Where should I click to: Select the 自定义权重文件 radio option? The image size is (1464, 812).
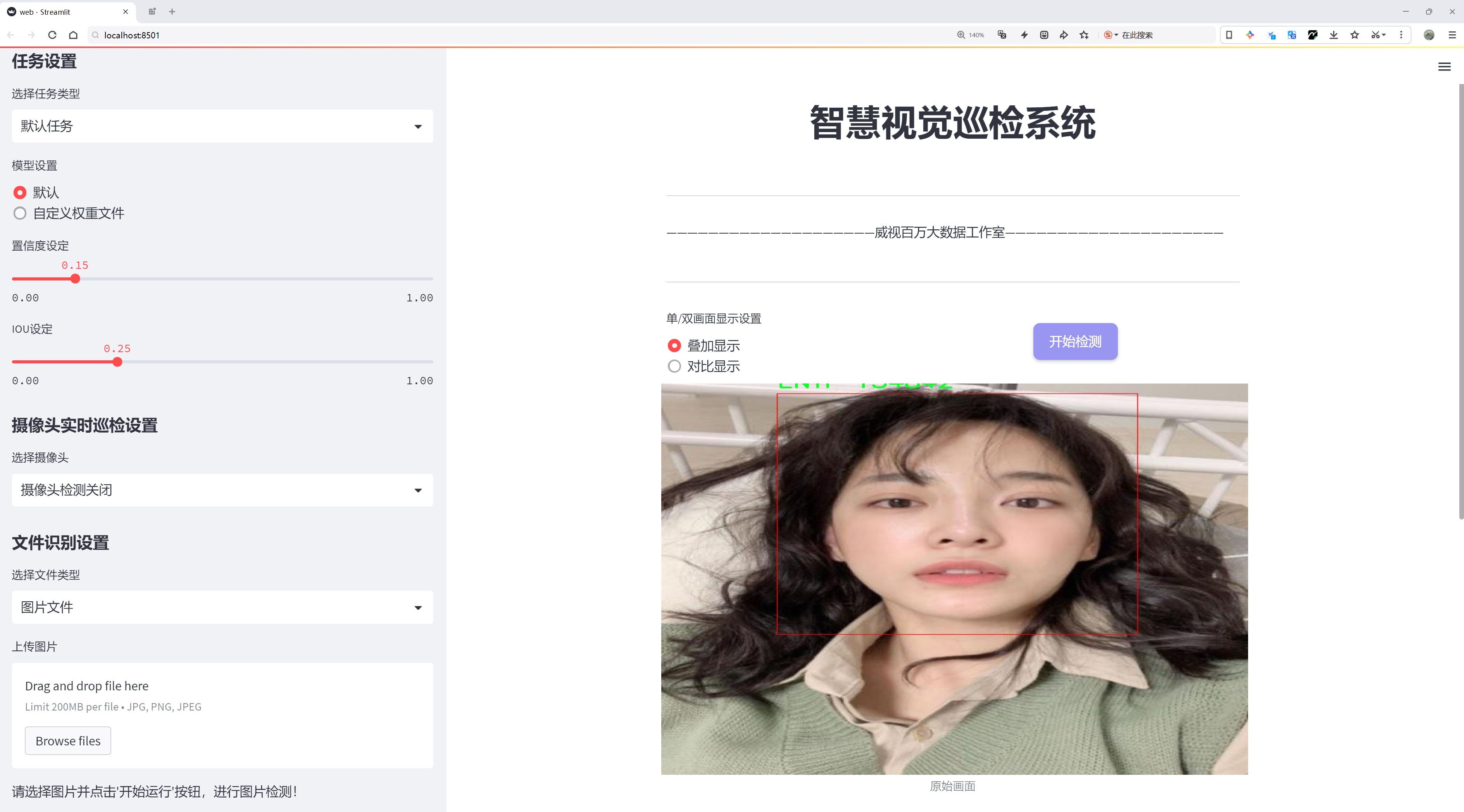point(20,213)
